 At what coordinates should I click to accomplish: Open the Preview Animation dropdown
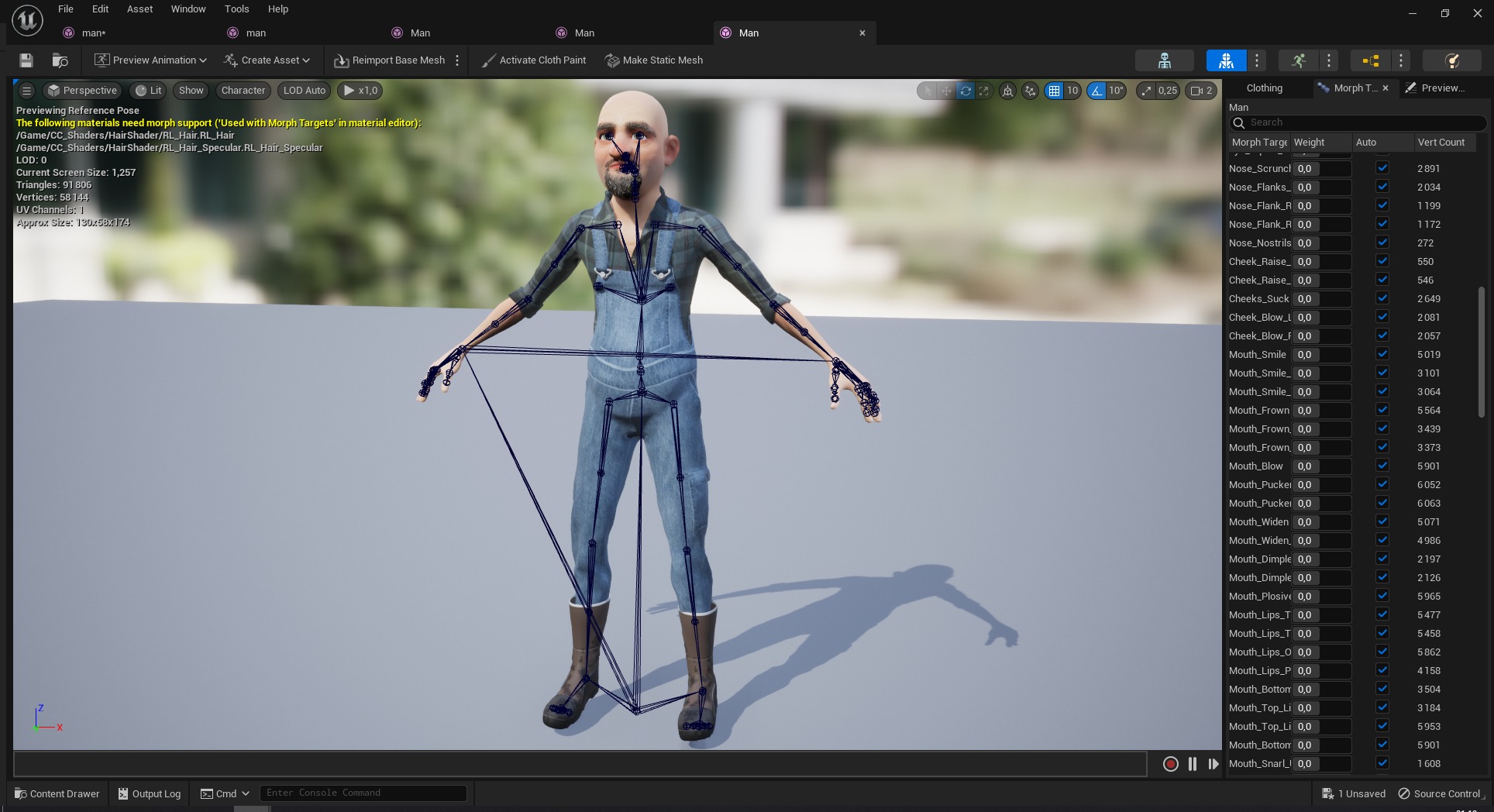coord(150,60)
